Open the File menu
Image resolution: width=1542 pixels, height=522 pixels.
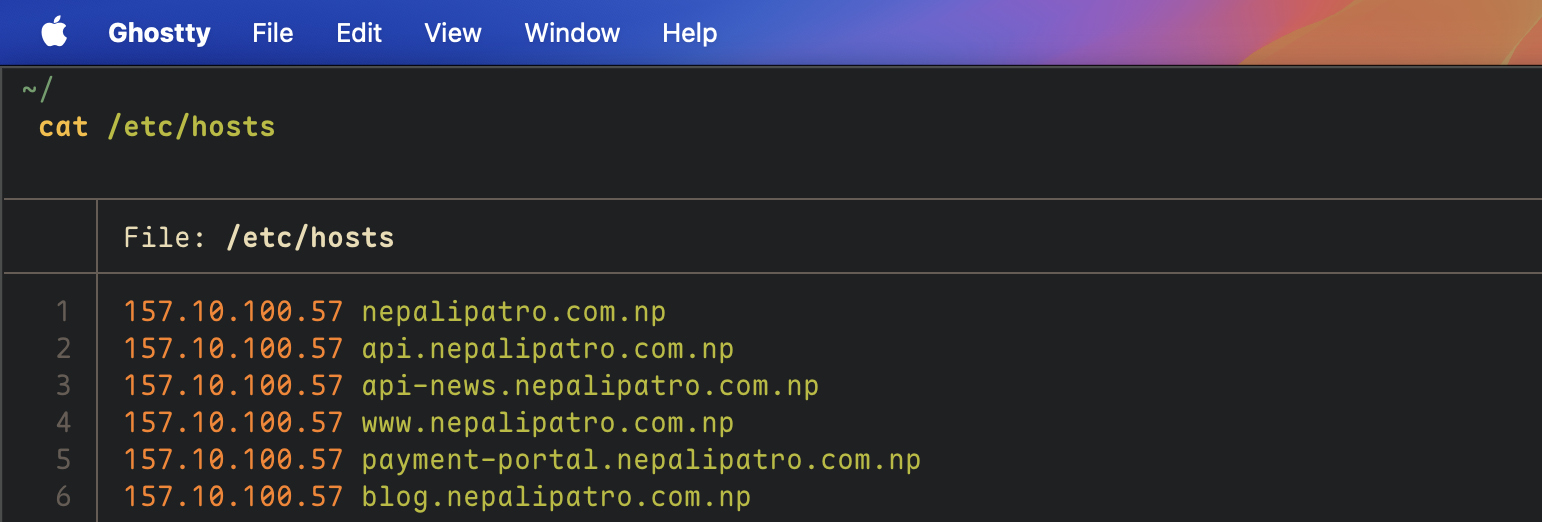point(273,33)
